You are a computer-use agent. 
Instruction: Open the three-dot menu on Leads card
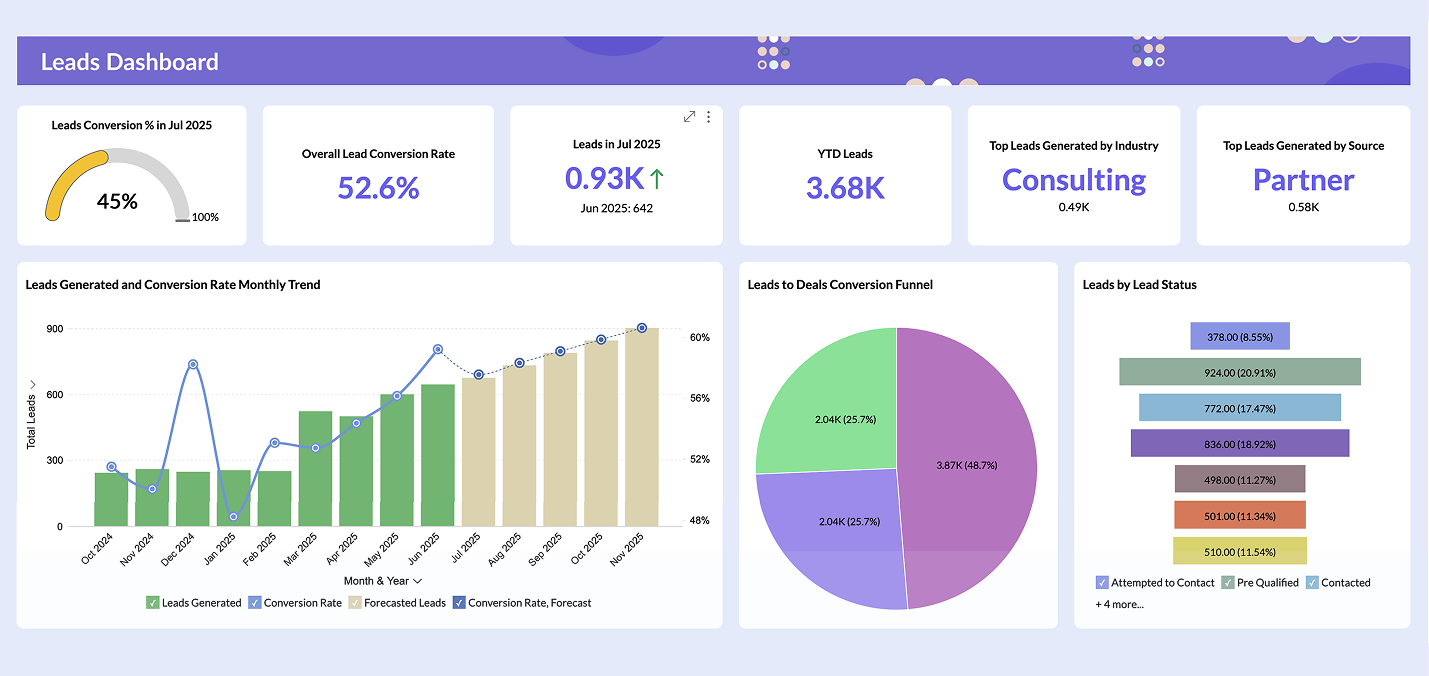(x=708, y=117)
